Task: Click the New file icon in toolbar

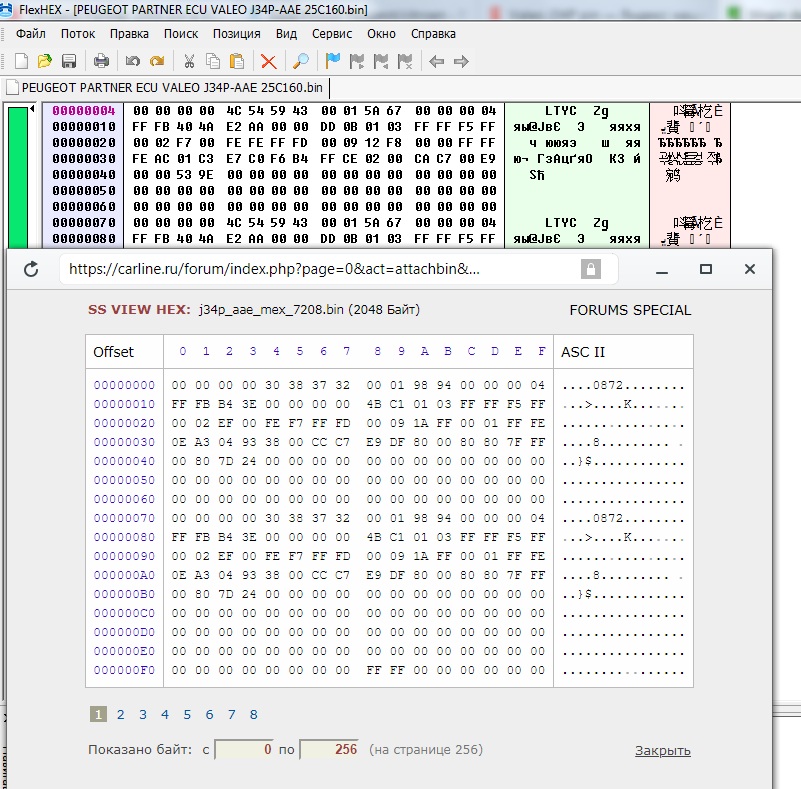Action: tap(20, 61)
